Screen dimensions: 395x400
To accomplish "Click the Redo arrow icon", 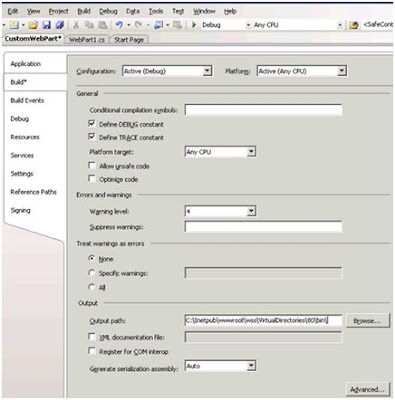I will 138,25.
